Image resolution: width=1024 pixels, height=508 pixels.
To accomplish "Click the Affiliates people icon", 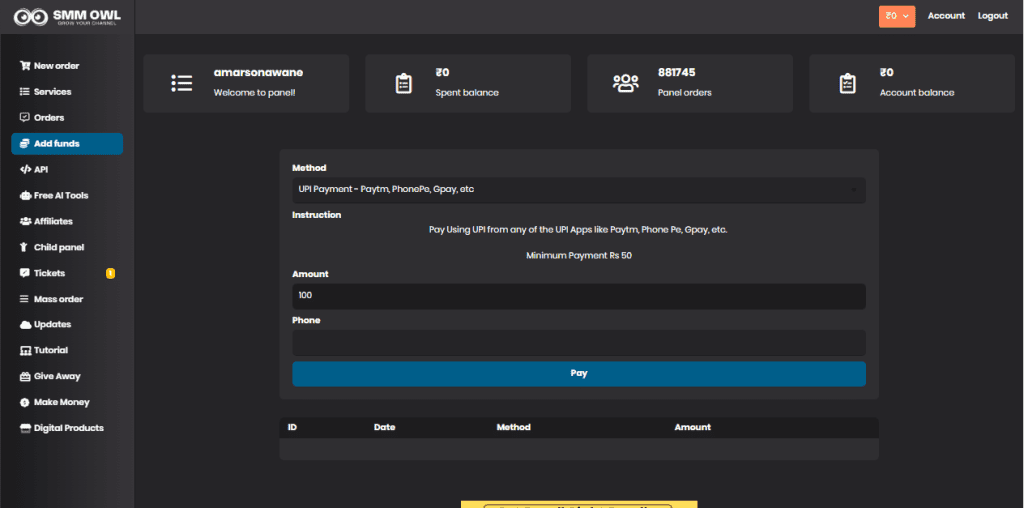I will [x=25, y=221].
